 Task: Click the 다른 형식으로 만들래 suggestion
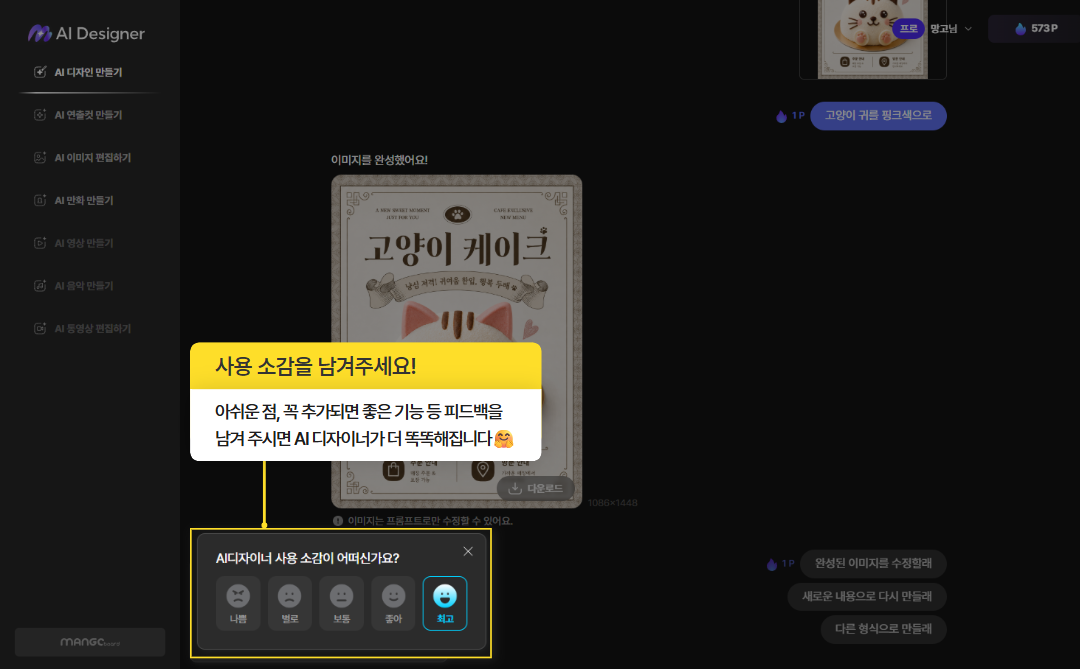[x=884, y=629]
